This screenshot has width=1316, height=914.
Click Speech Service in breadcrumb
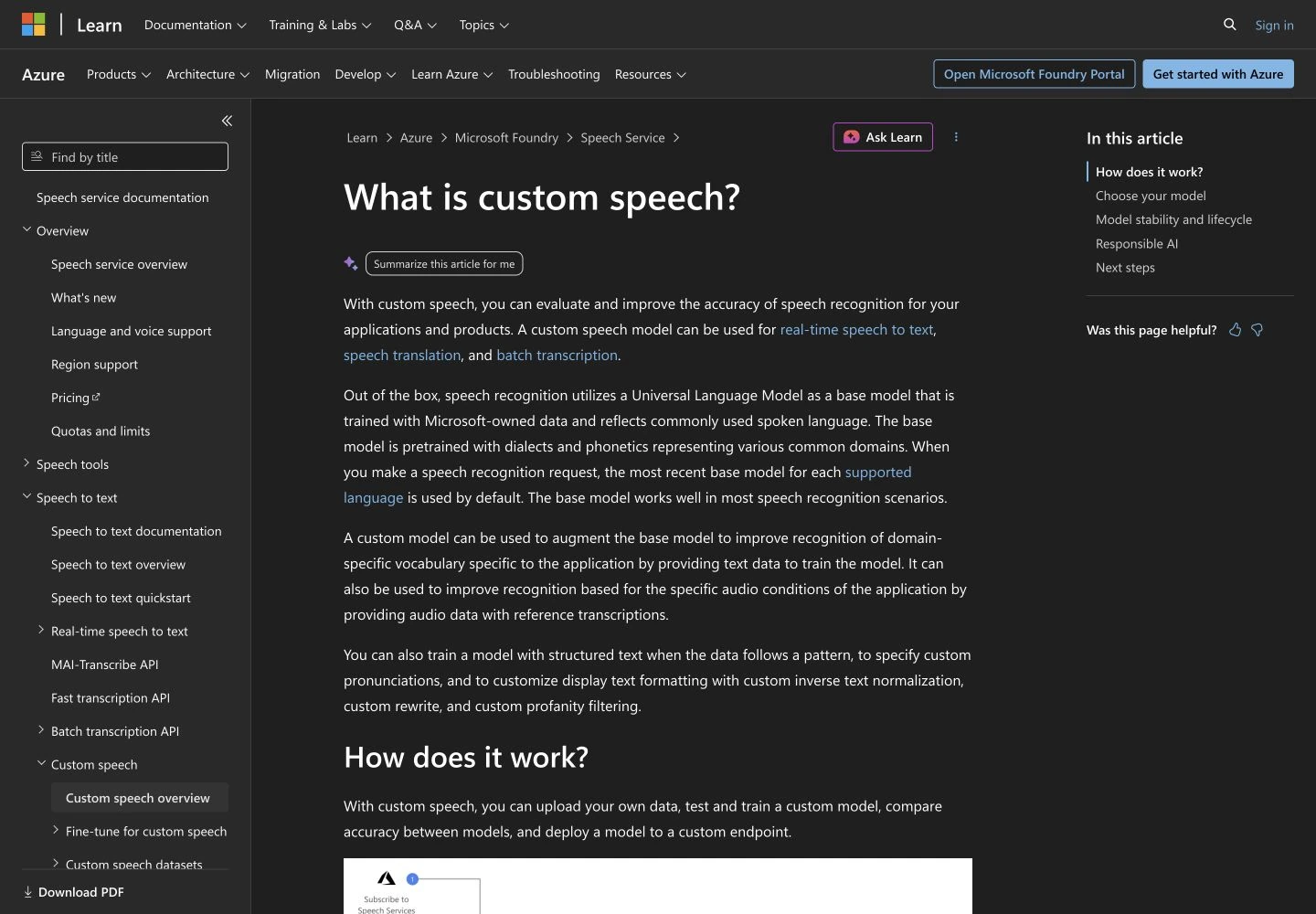tap(622, 137)
